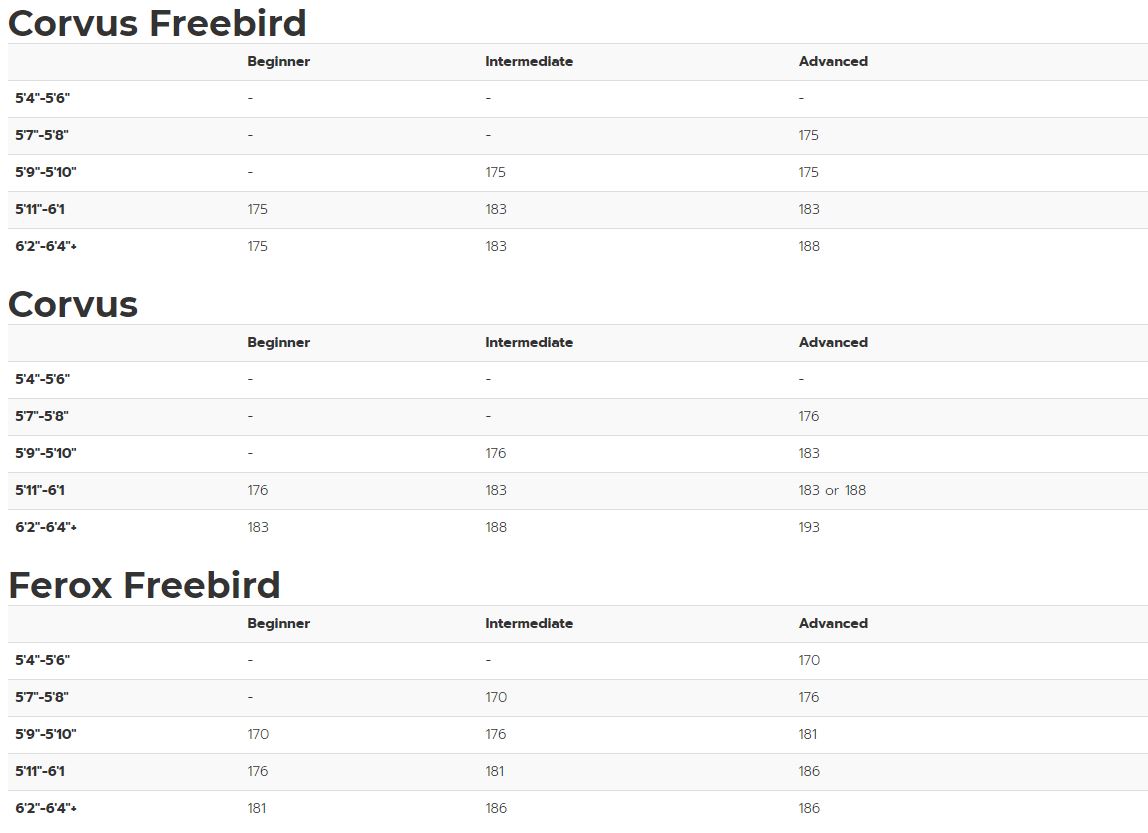
Task: Select the 5'4"-5'6" row label under Corvus Freebird
Action: [43, 98]
